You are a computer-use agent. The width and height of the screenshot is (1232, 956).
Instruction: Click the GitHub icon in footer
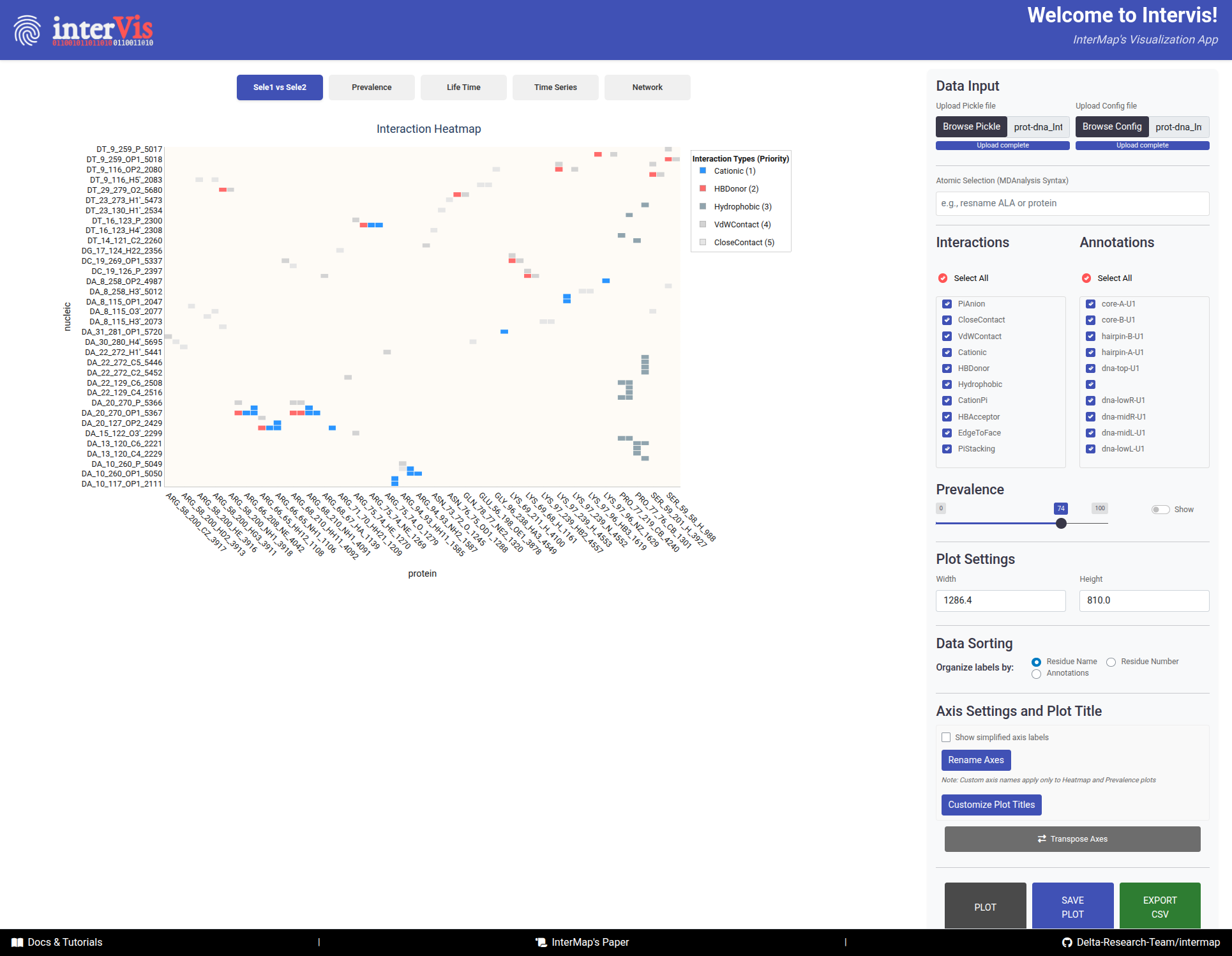point(1067,942)
